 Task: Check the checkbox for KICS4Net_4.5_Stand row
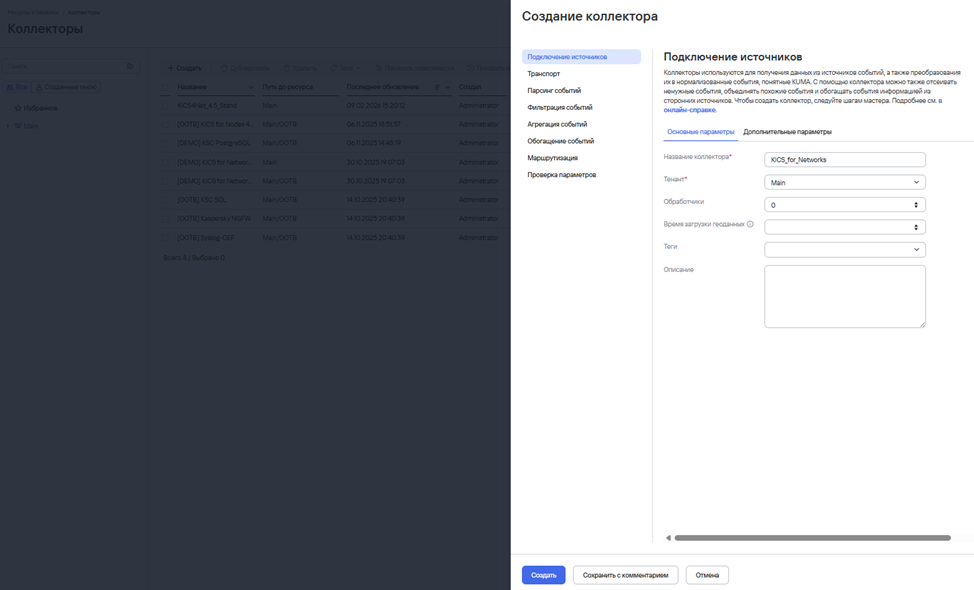click(x=166, y=105)
